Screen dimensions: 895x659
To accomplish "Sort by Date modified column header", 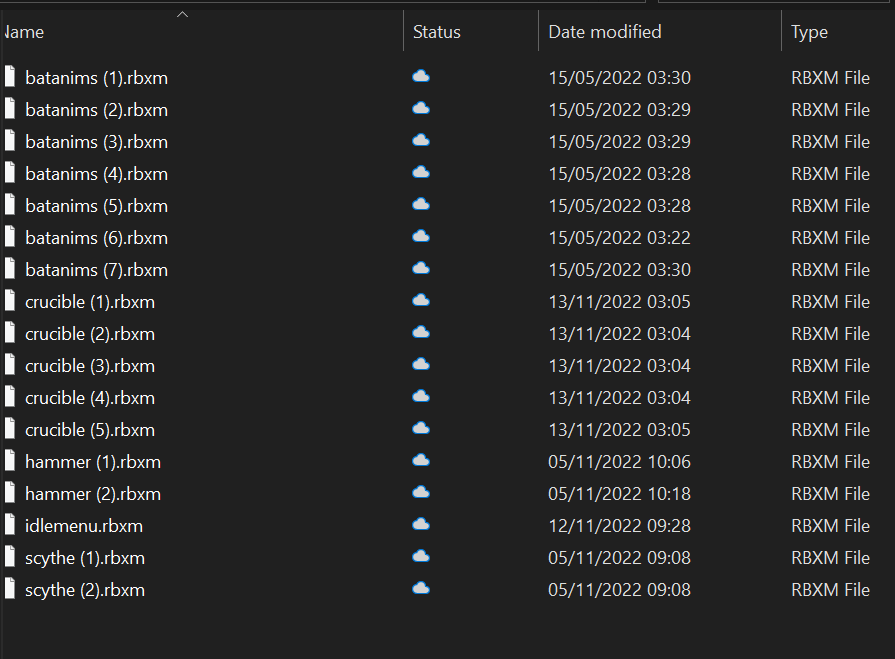I will pyautogui.click(x=604, y=32).
